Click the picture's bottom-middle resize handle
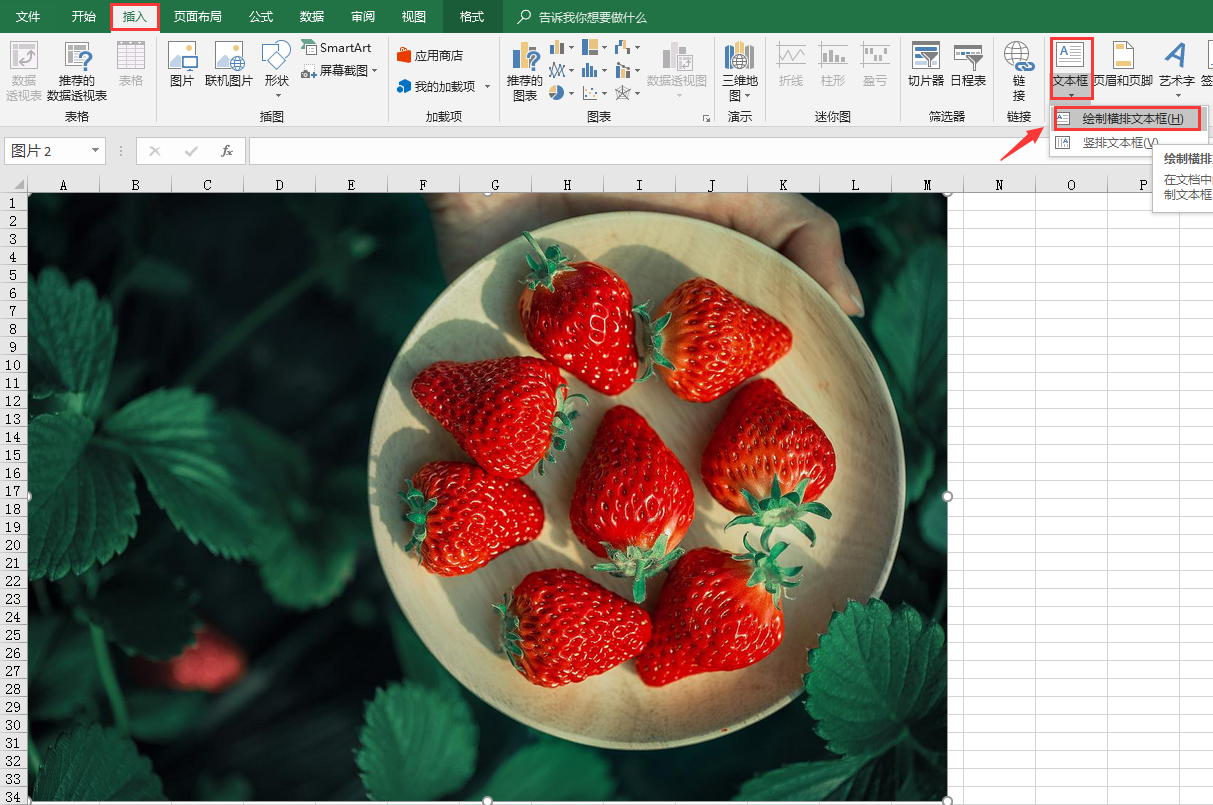Screen dimensions: 1213x805 point(488,800)
